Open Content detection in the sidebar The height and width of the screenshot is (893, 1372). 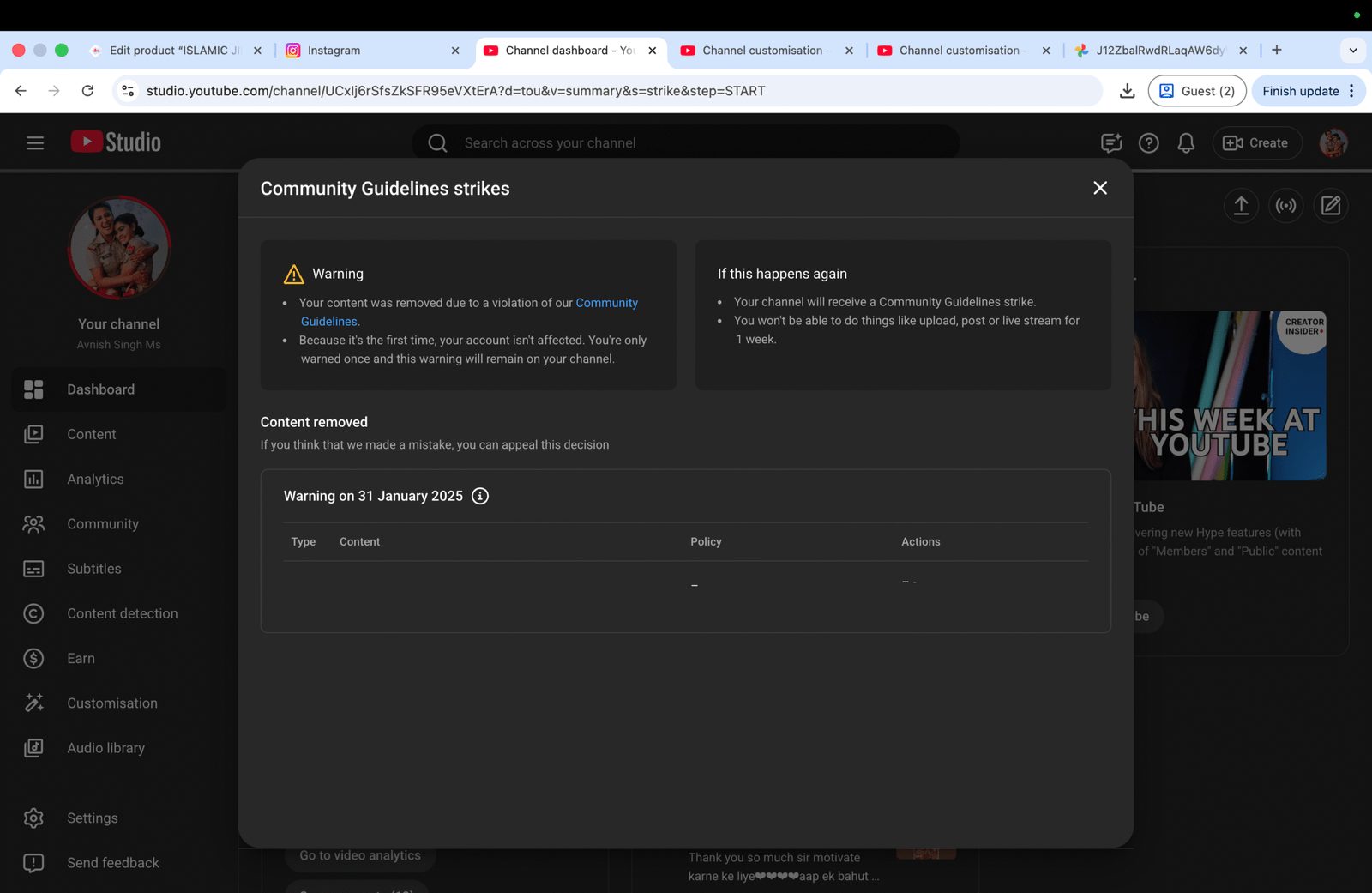[x=122, y=613]
